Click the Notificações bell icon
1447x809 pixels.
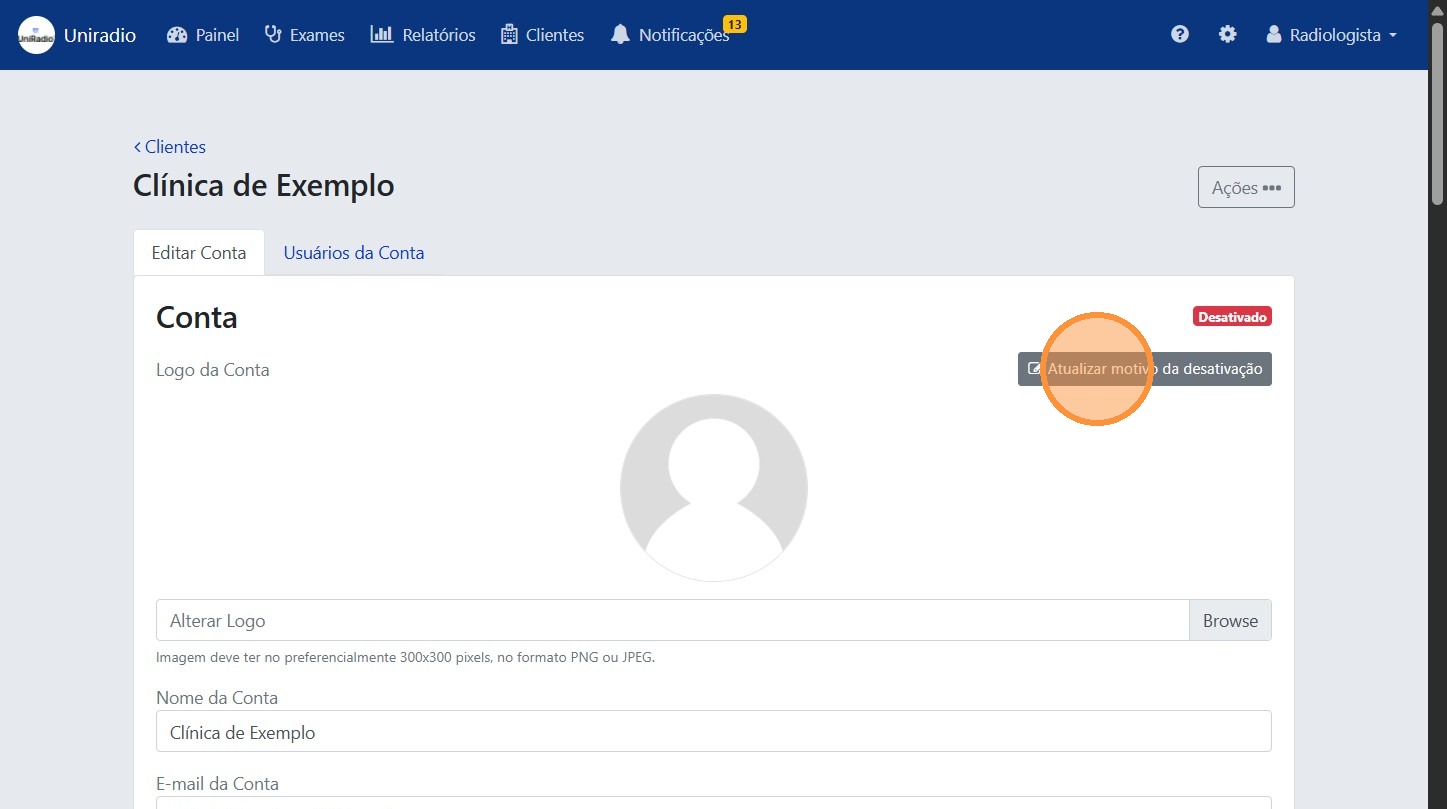(x=621, y=35)
